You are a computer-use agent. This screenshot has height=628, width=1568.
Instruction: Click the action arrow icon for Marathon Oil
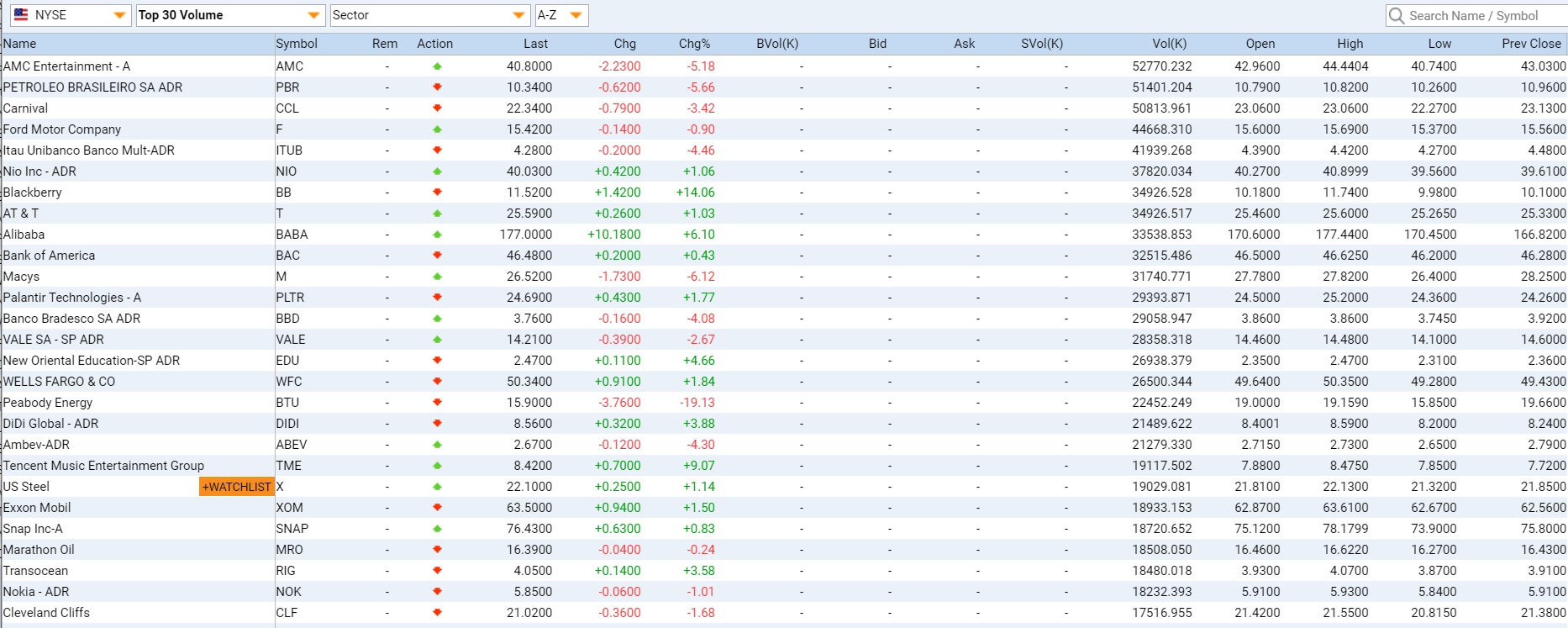click(x=437, y=550)
